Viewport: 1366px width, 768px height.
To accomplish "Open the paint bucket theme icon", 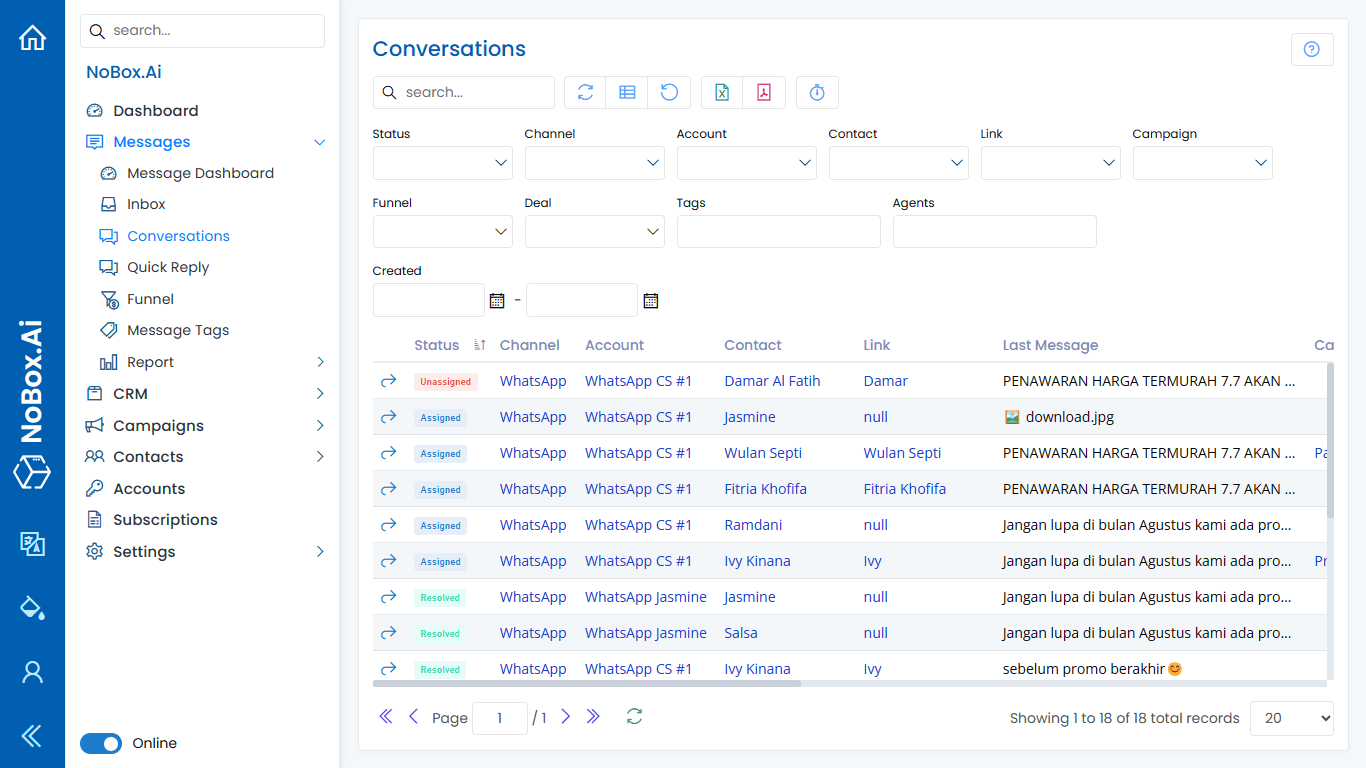I will 33,607.
